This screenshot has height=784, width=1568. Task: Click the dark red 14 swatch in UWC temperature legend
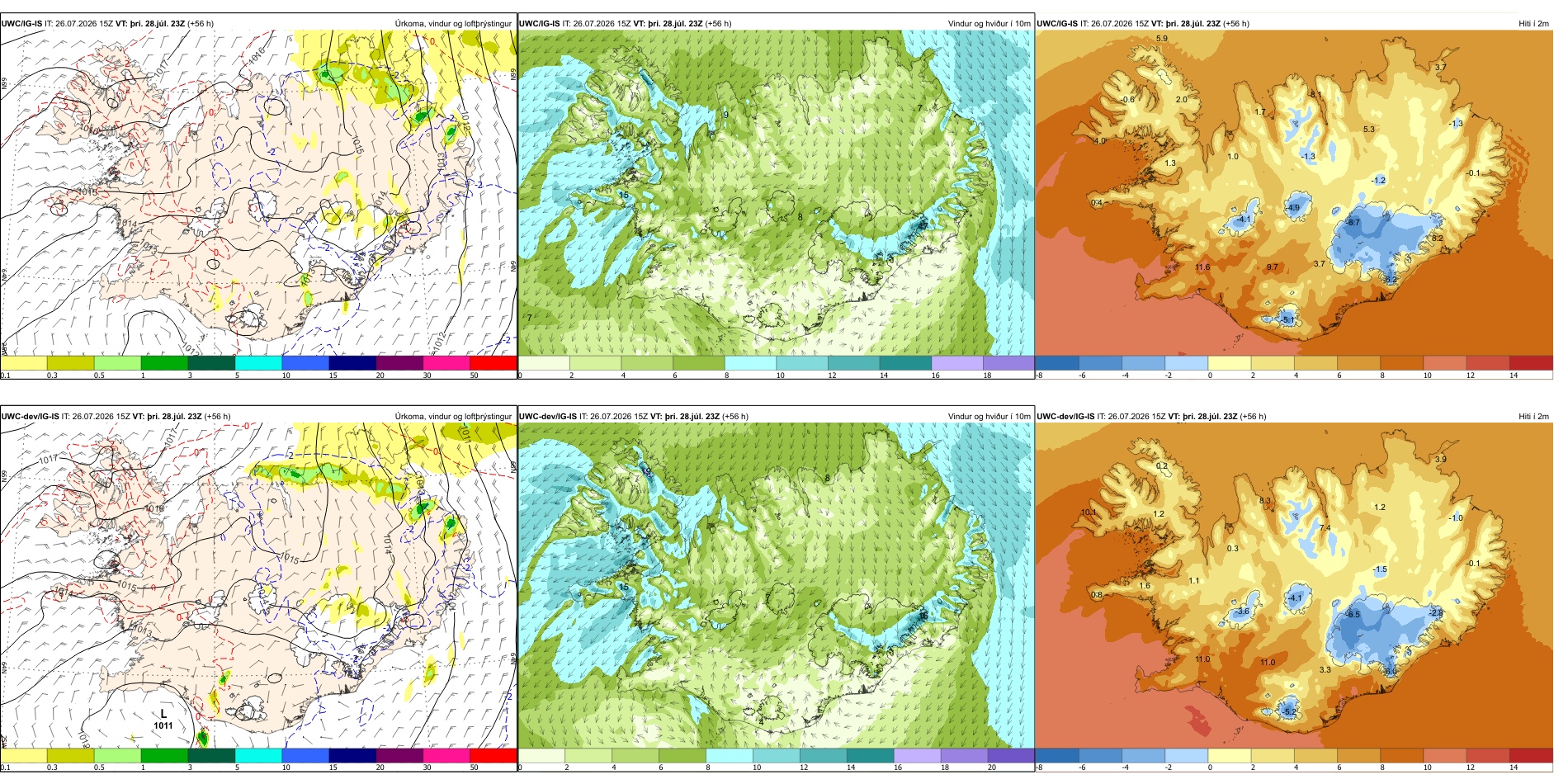(x=1531, y=363)
